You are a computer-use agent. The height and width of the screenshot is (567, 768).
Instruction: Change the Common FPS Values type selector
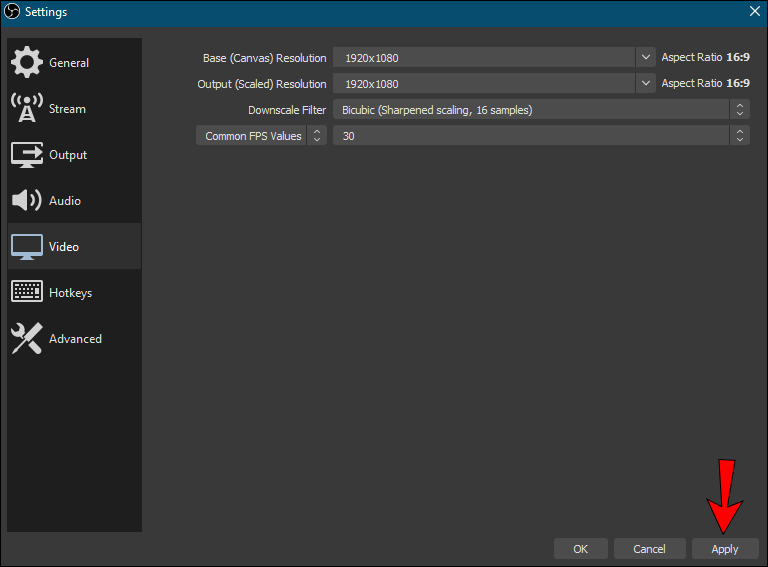[261, 136]
